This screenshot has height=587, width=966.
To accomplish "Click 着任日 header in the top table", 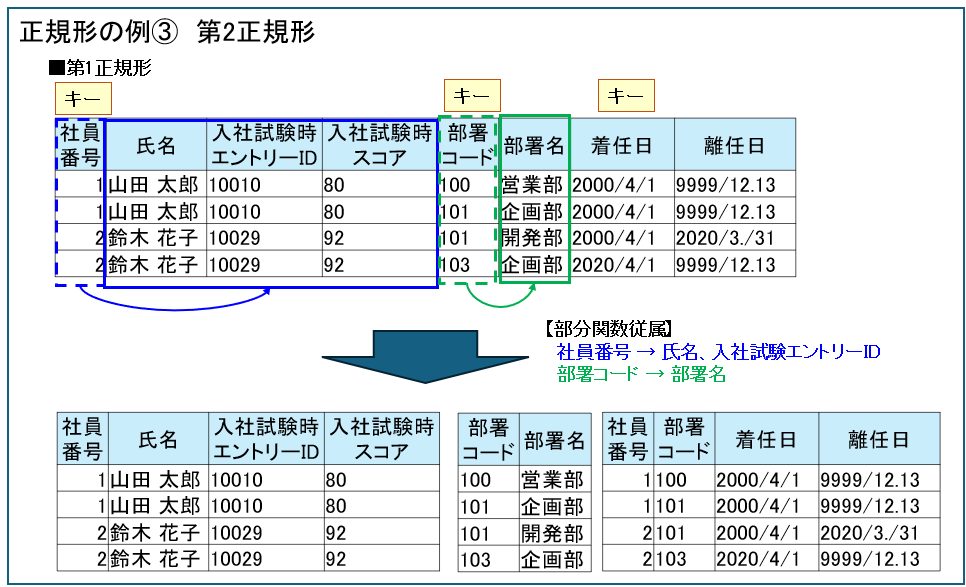I will [622, 145].
